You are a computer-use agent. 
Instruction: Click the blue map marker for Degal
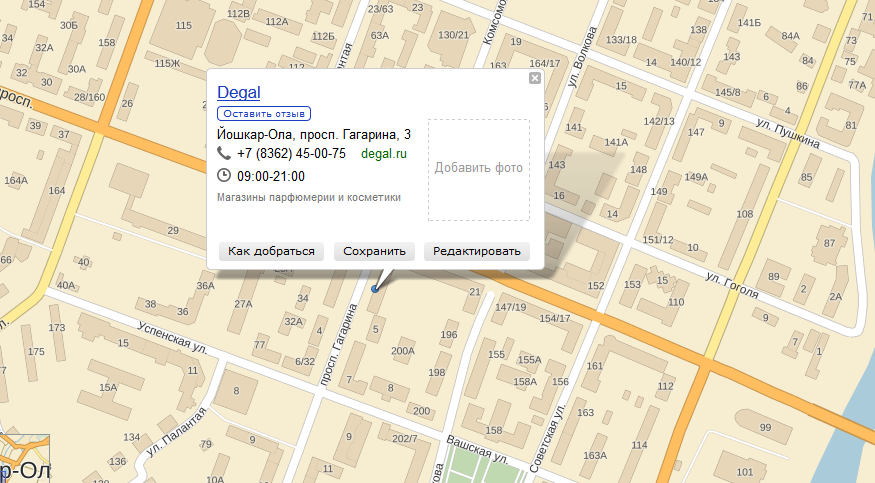pyautogui.click(x=375, y=288)
